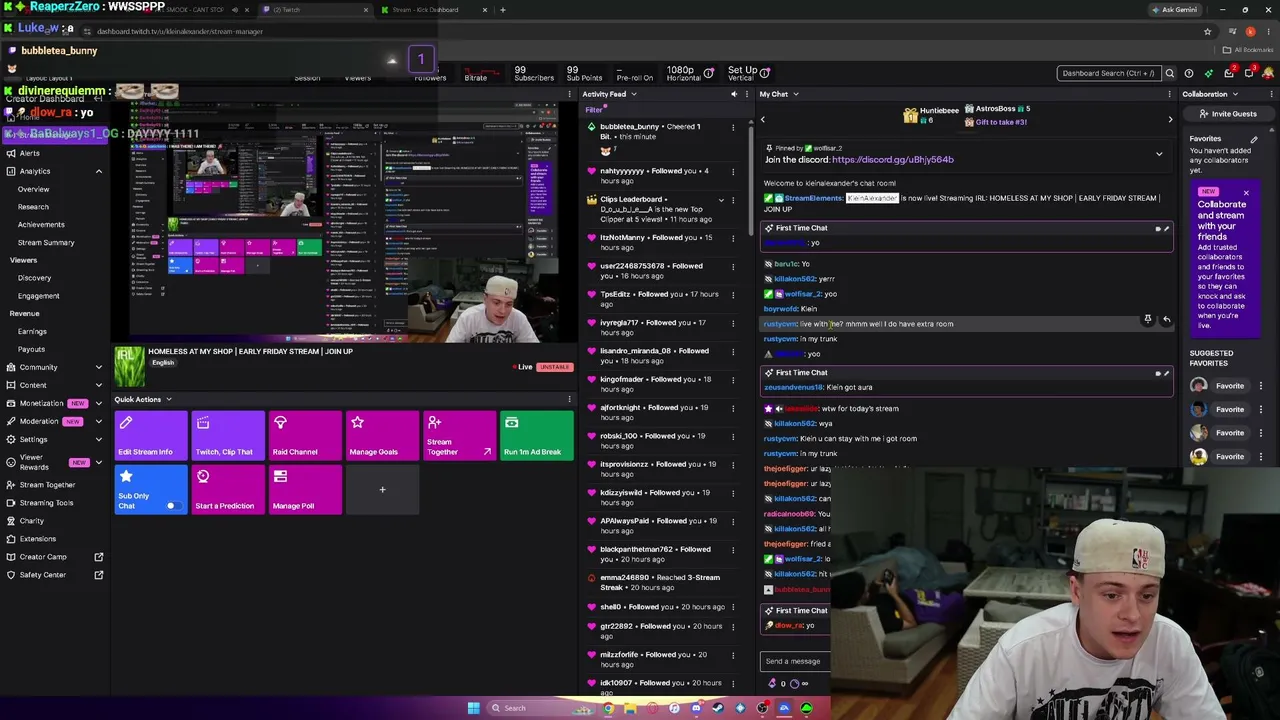This screenshot has height=720, width=1280.
Task: Open Edit Stream Info quick action
Action: [x=150, y=436]
